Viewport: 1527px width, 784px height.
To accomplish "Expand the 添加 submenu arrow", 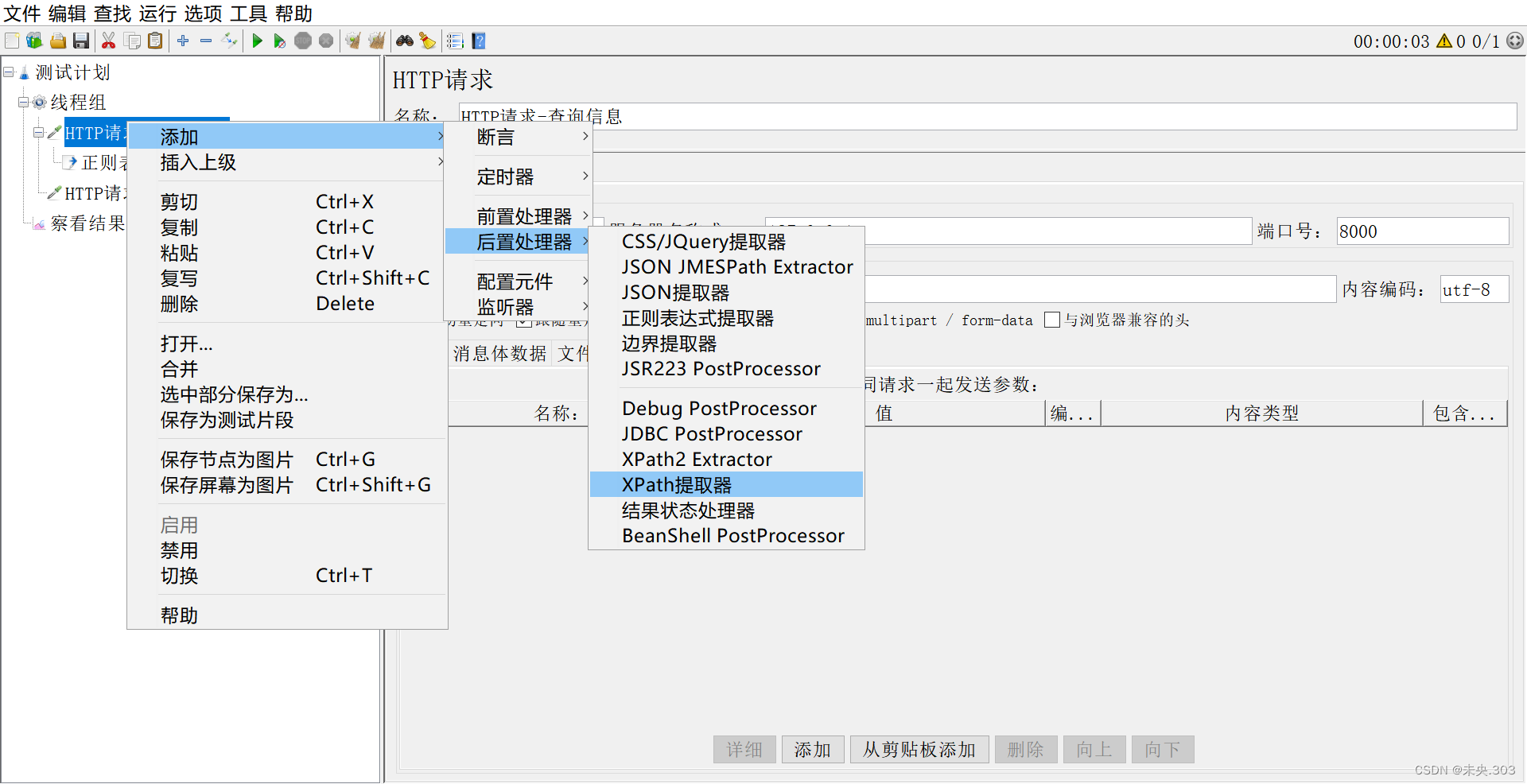I will tap(440, 137).
